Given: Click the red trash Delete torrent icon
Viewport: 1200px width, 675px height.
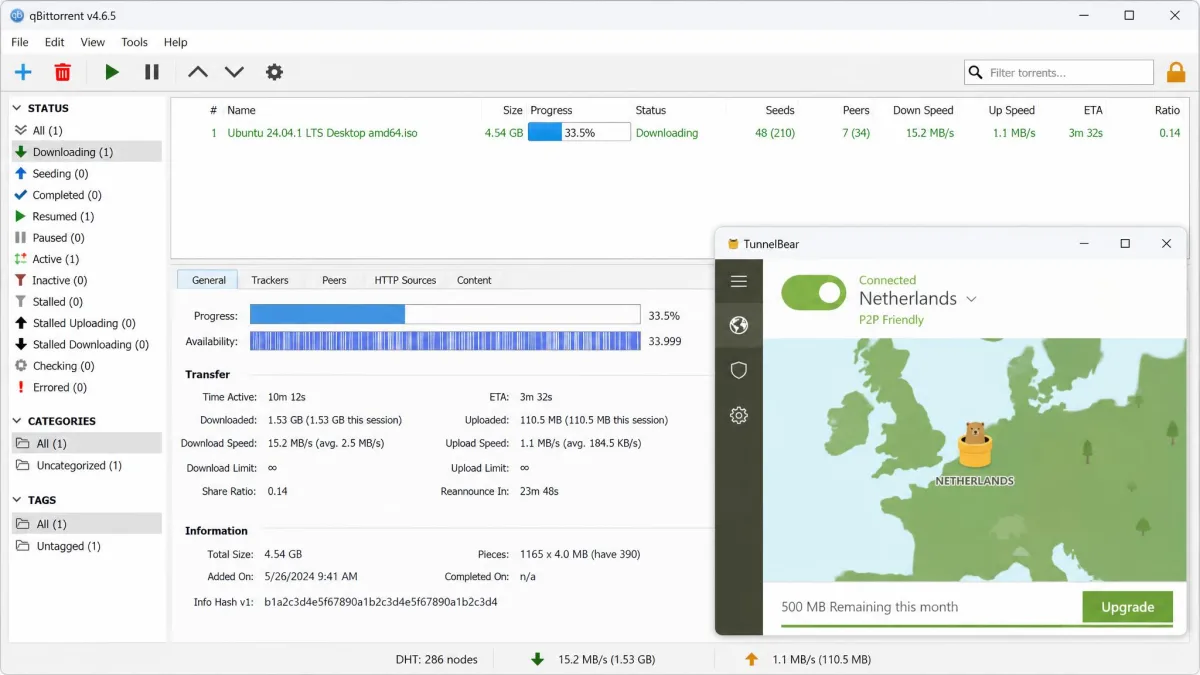Looking at the screenshot, I should pos(62,72).
